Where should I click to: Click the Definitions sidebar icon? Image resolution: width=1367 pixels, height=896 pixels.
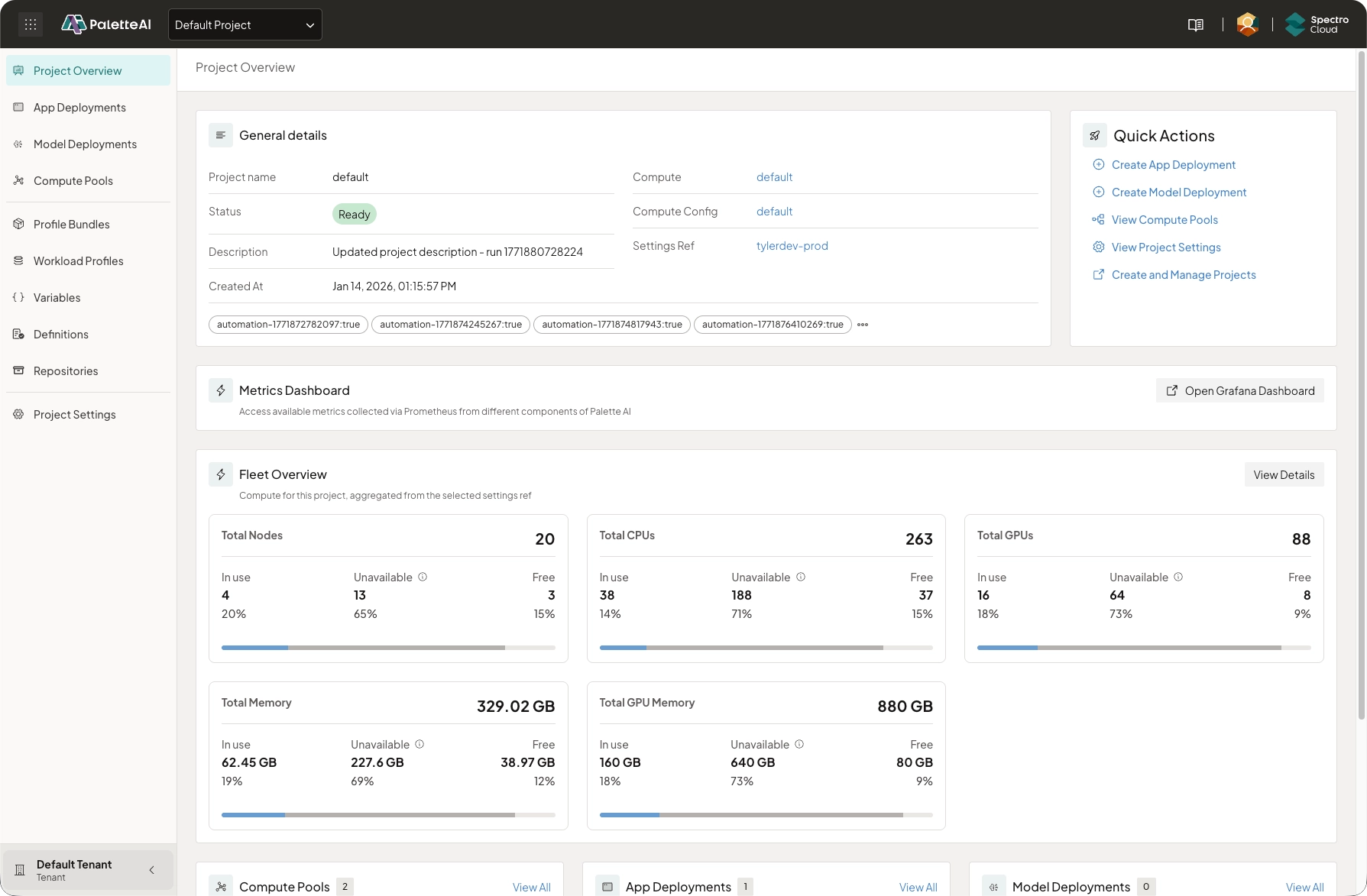pos(18,334)
